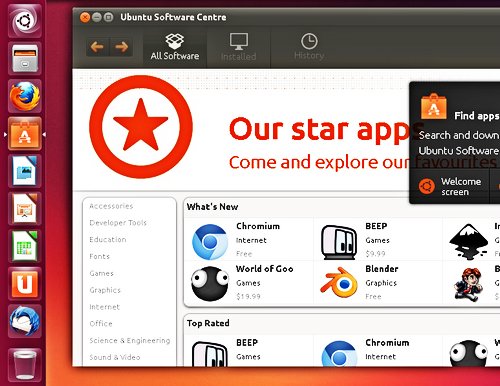
Task: Click the World of Goo icon under Top Rated
Action: click(x=468, y=353)
